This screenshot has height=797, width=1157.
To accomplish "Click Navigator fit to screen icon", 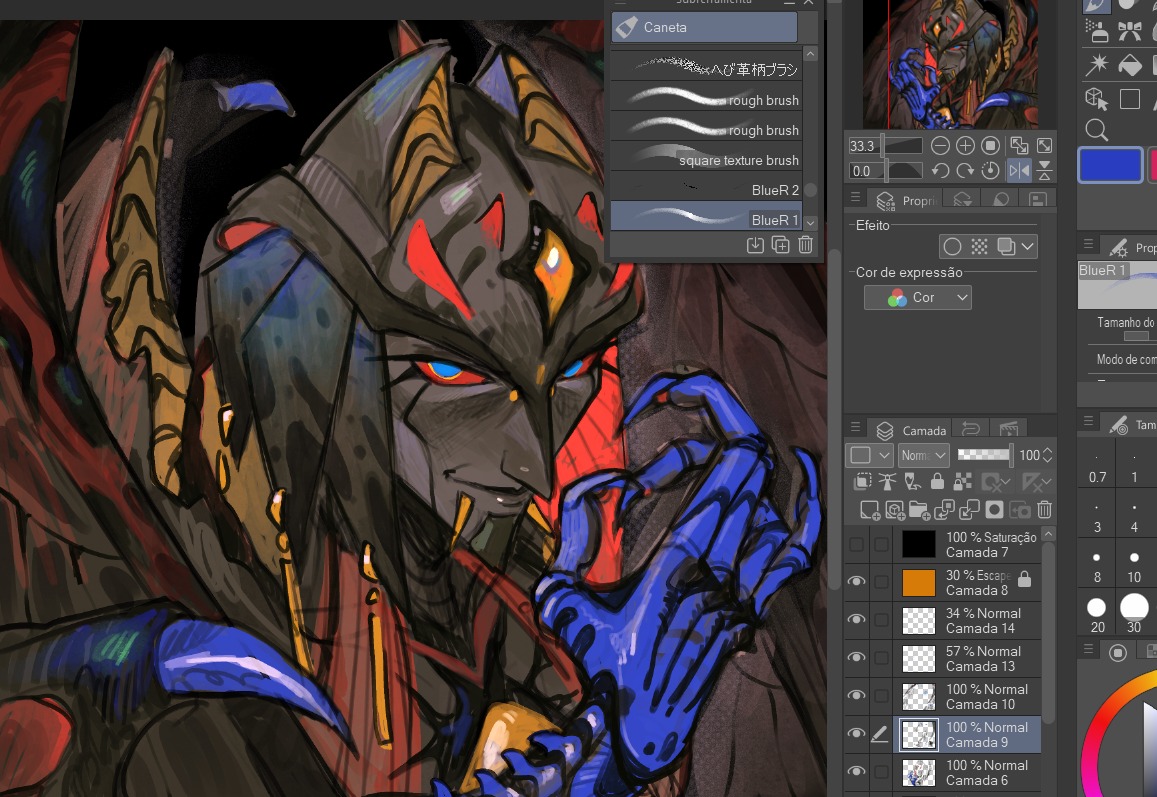I will click(x=1019, y=145).
